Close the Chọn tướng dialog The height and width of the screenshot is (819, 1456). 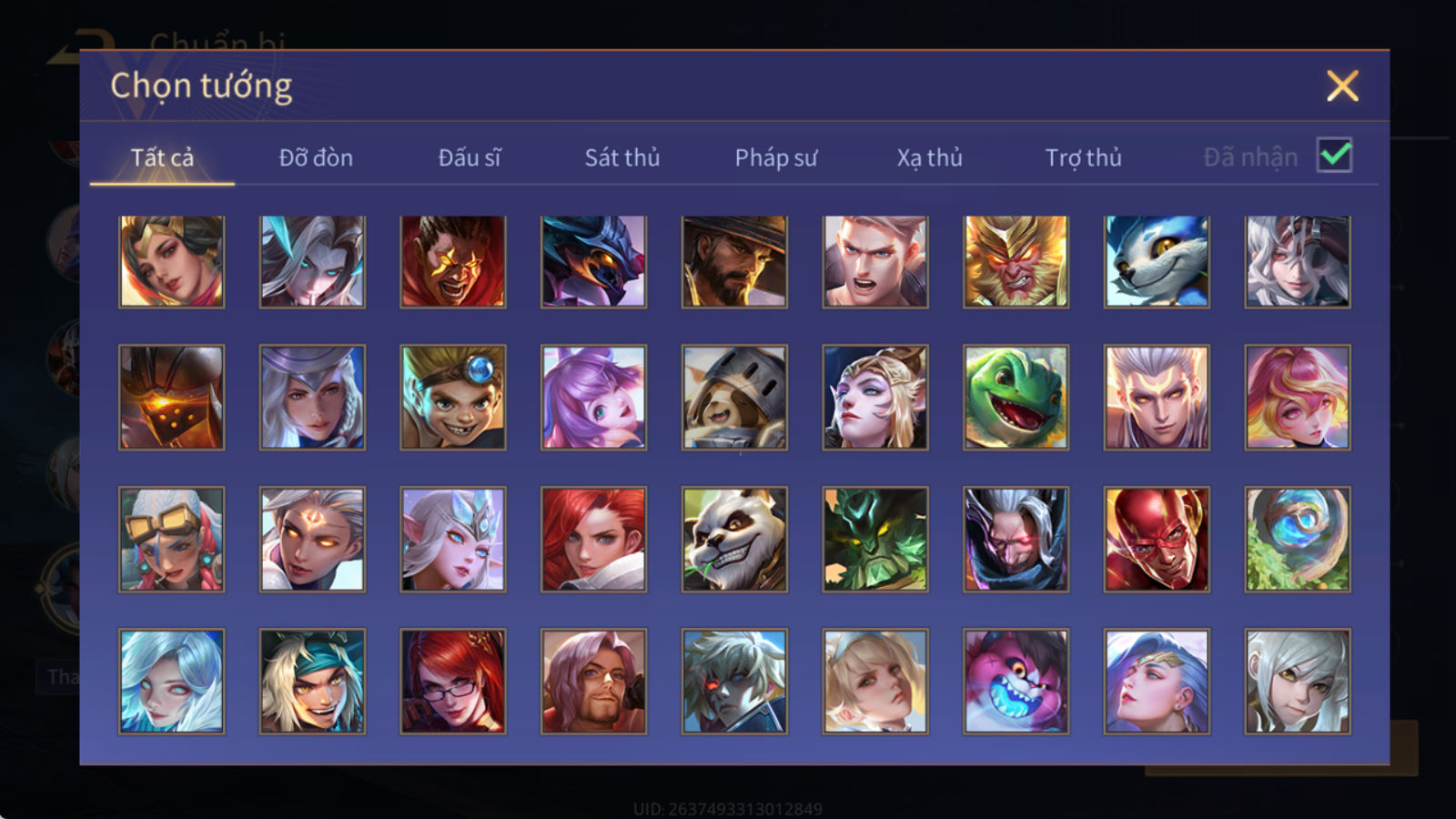(1342, 86)
